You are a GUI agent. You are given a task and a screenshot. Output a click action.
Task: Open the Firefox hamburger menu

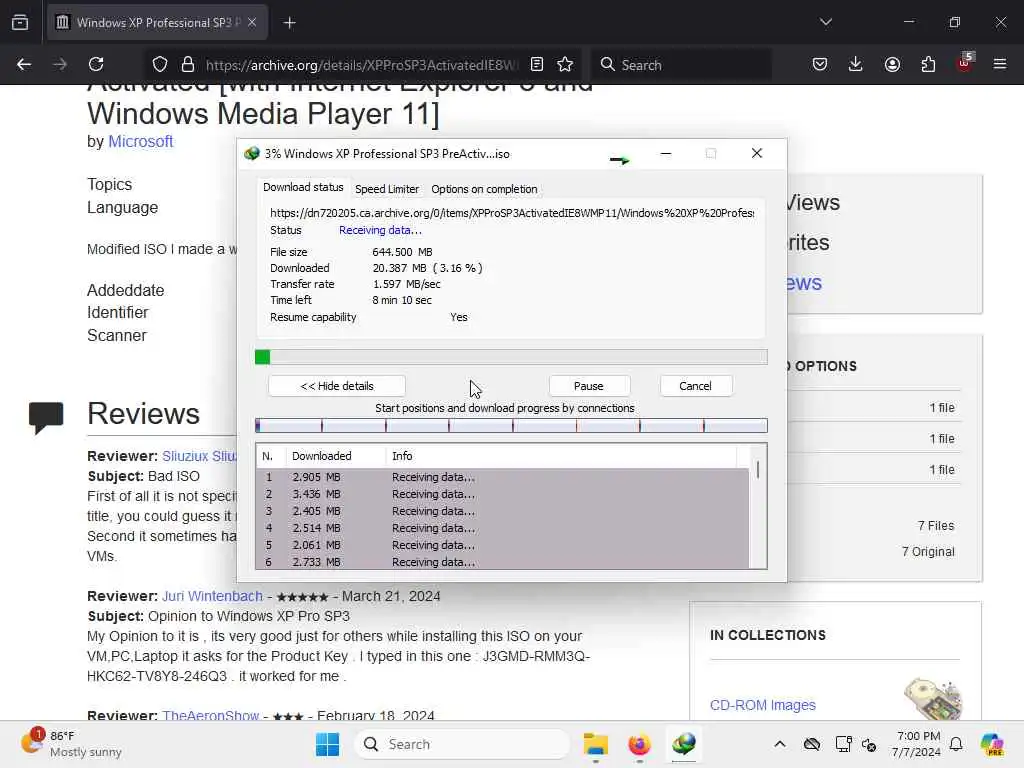(x=1000, y=64)
